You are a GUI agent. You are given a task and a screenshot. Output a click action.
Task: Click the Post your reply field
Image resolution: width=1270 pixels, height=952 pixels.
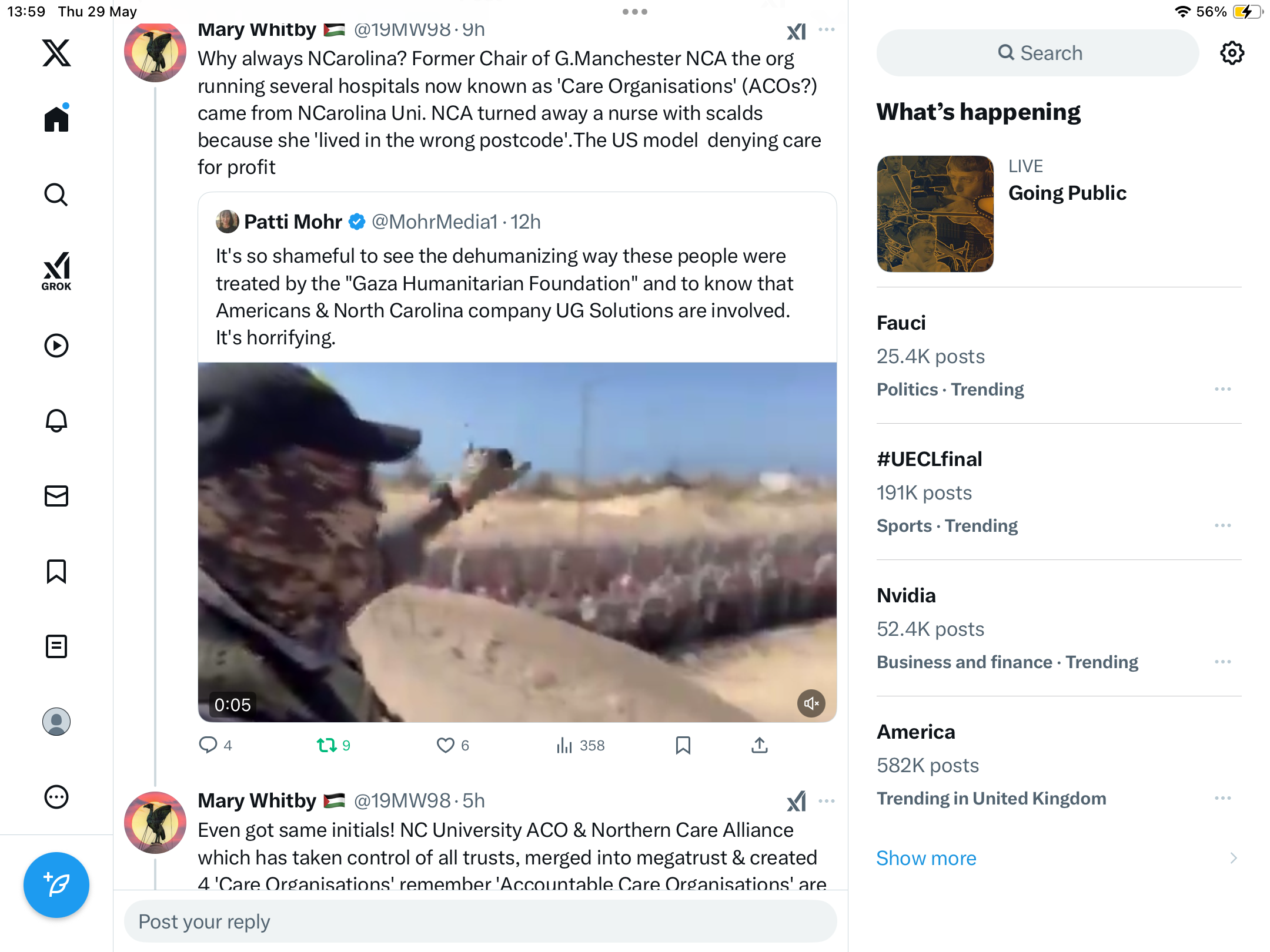tap(480, 921)
